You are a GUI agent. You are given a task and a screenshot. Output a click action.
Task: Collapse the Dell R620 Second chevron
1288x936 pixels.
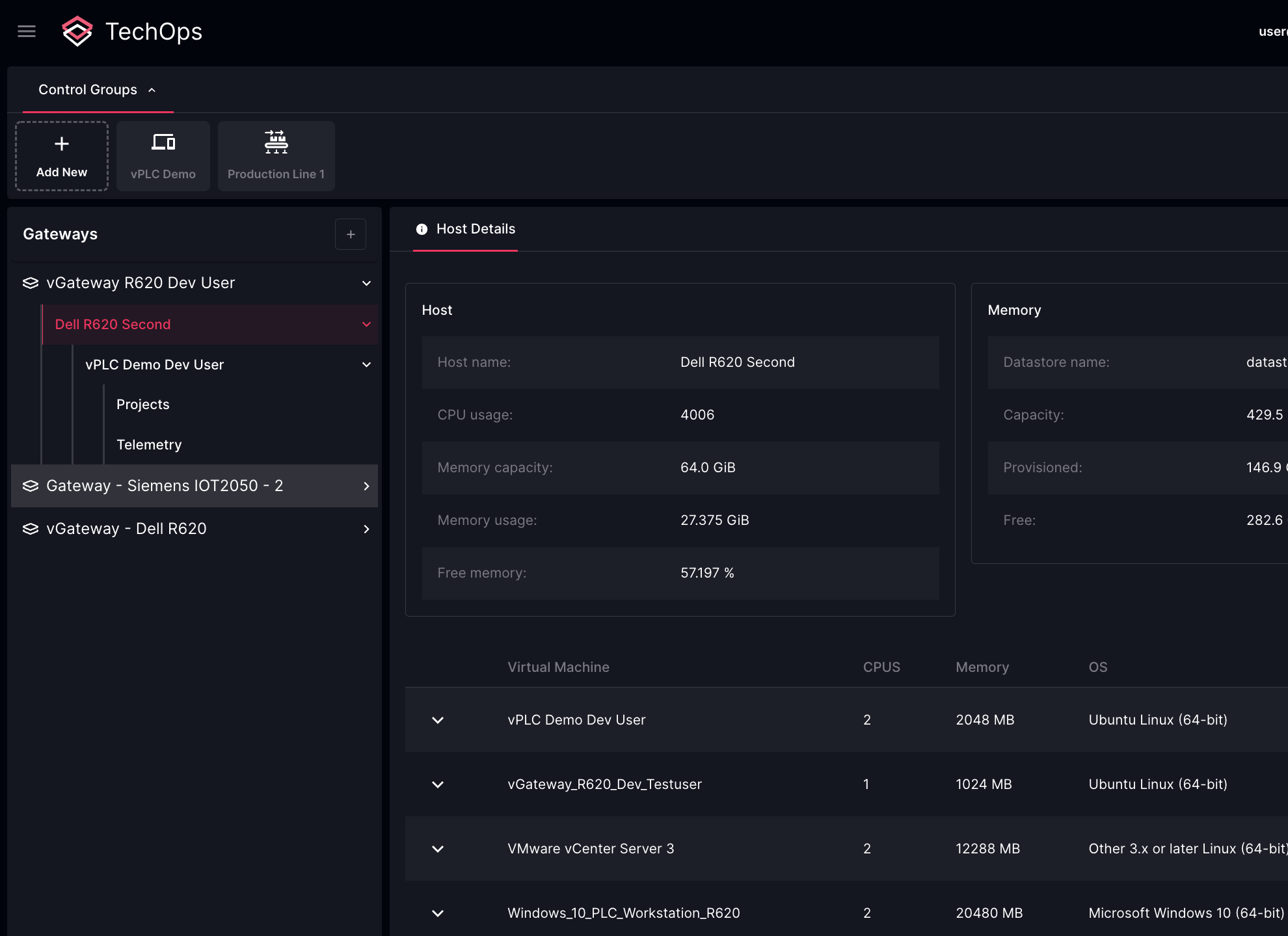point(366,324)
